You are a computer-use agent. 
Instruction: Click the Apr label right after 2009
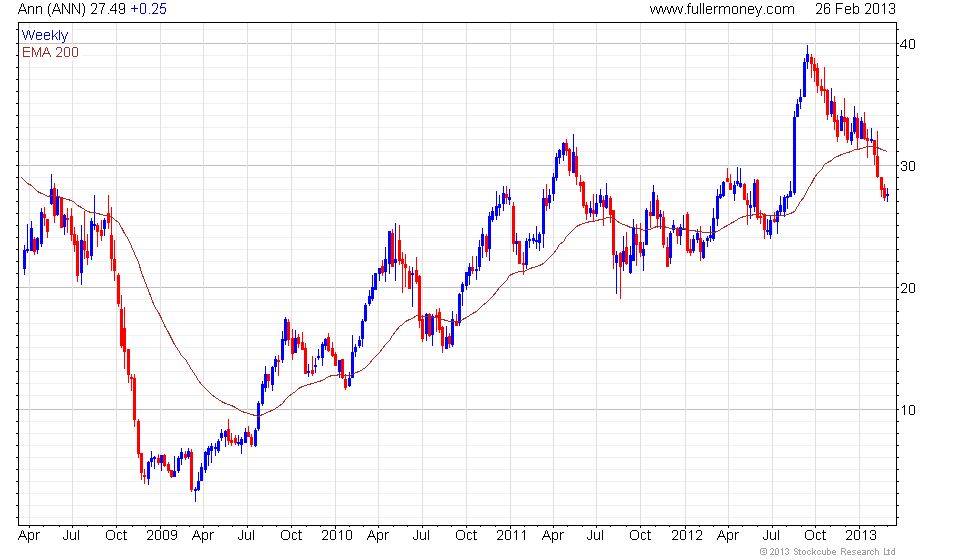tap(203, 536)
